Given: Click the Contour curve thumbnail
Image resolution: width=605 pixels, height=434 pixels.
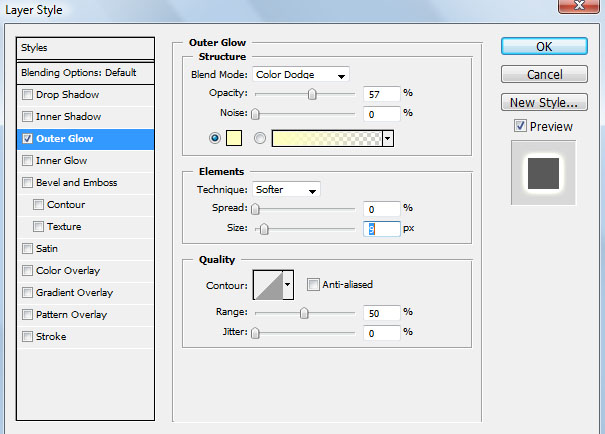Looking at the screenshot, I should (x=268, y=285).
